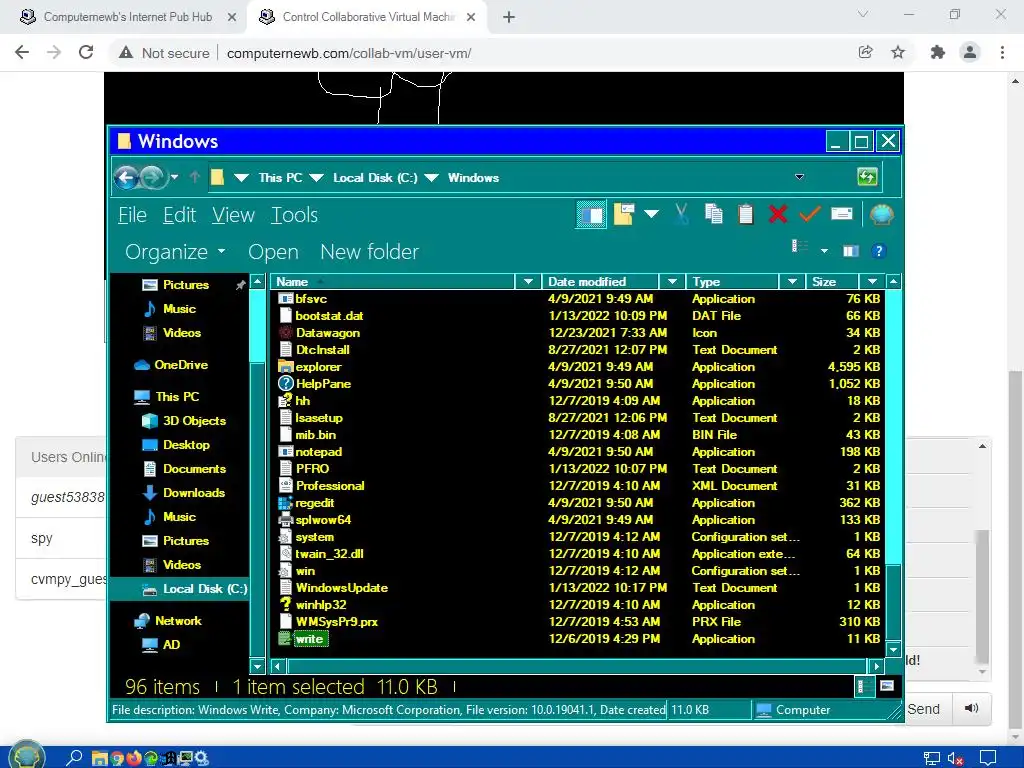The height and width of the screenshot is (768, 1024).
Task: Click the Up arrow beside address bar
Action: [194, 177]
